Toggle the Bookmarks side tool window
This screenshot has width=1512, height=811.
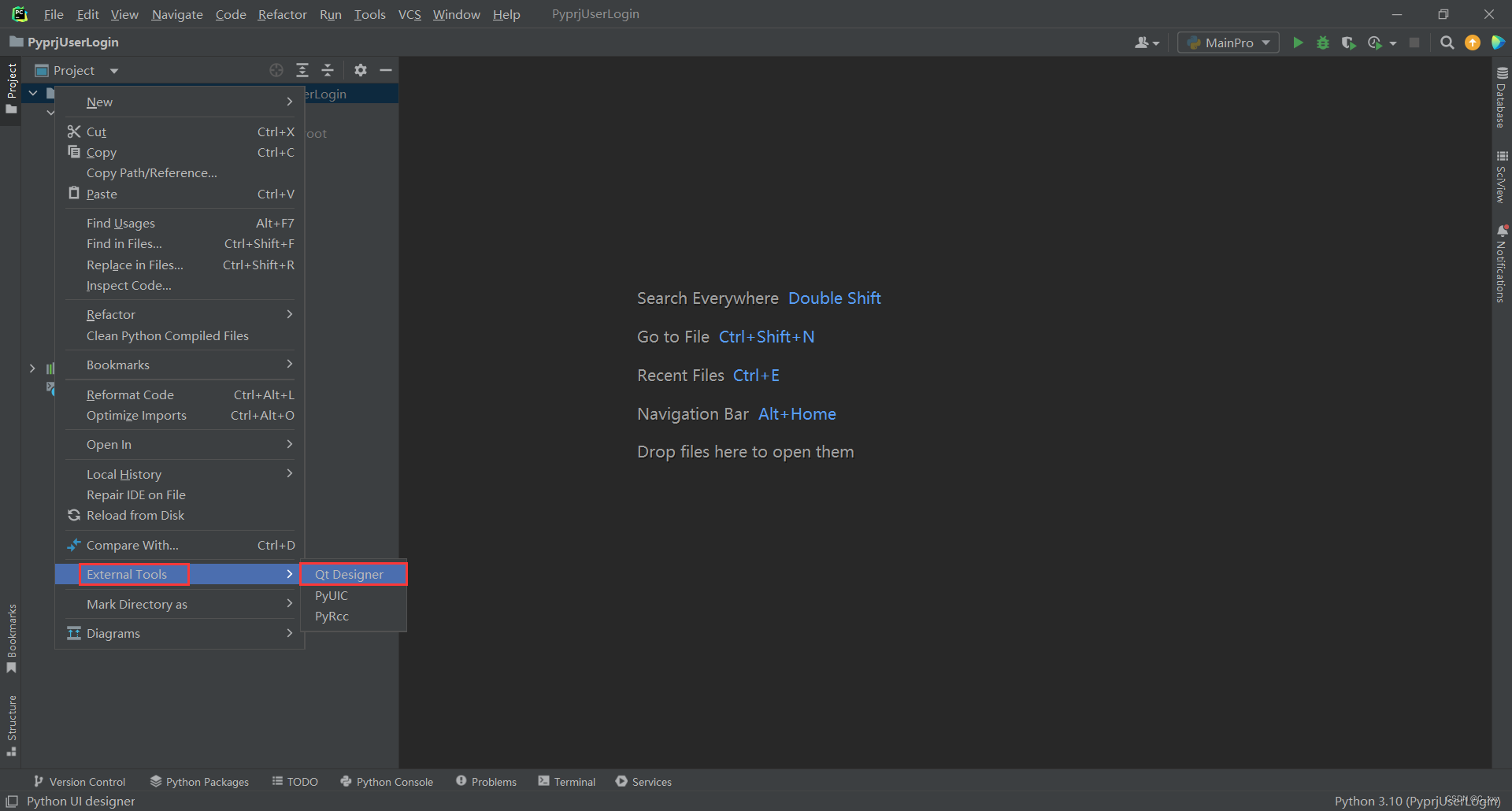coord(11,639)
